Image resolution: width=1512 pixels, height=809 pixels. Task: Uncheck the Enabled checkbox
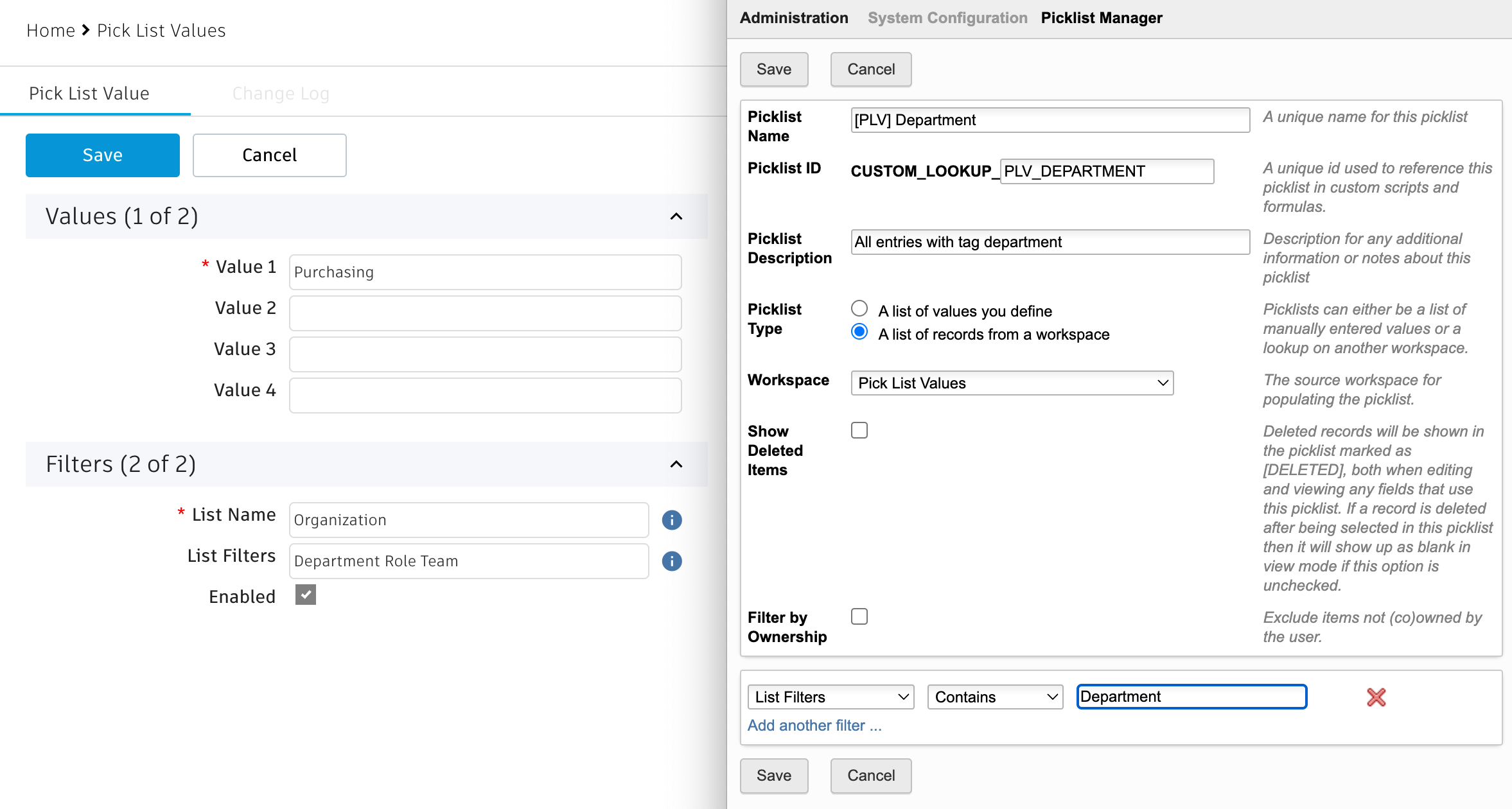click(x=305, y=595)
